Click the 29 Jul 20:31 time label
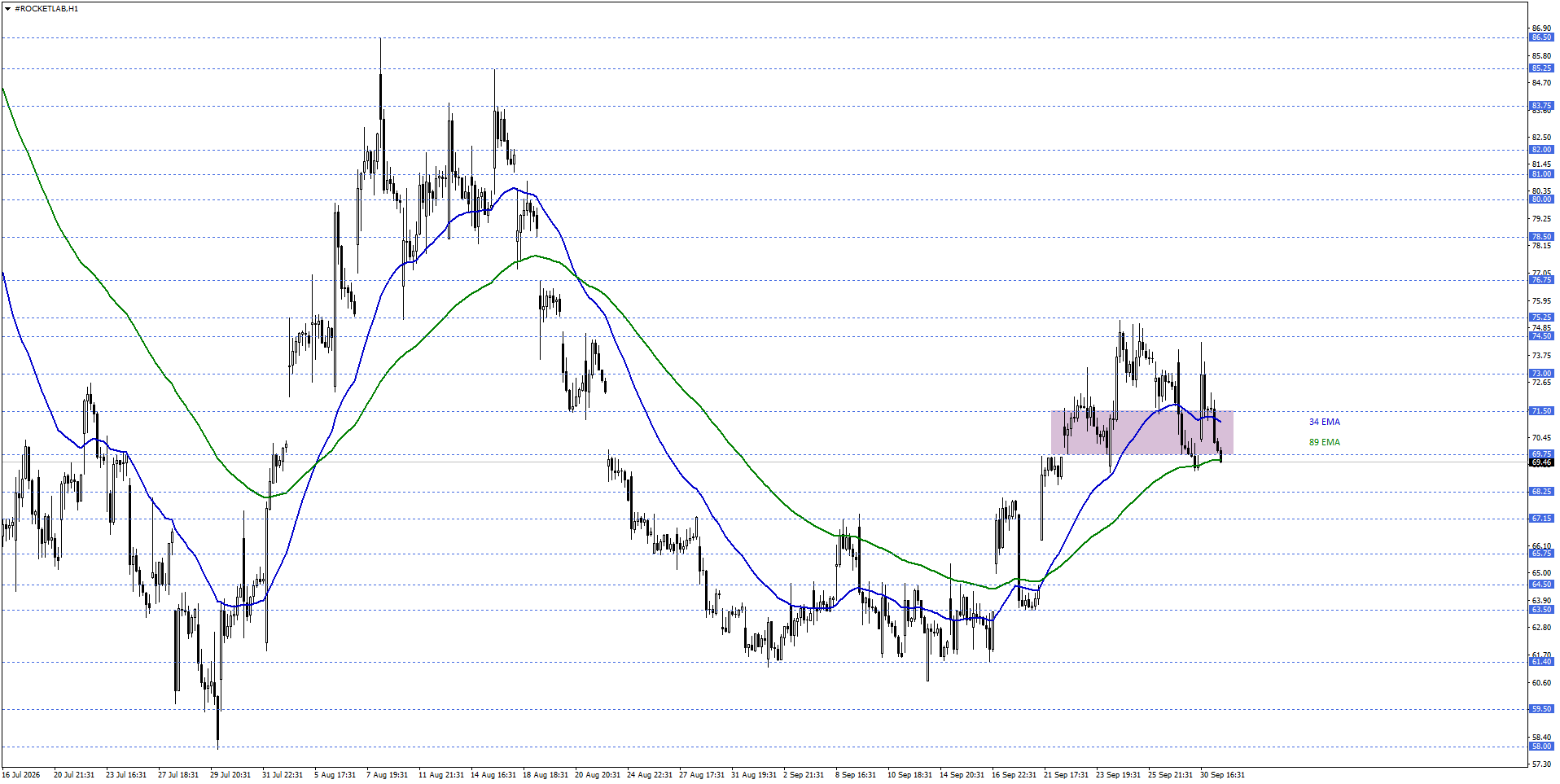Screen dimensions: 1560x784 230,775
